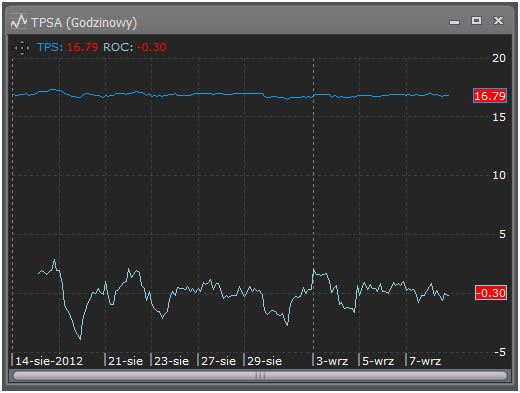This screenshot has width=520, height=393.
Task: Click the 23-sie date label
Action: point(171,361)
